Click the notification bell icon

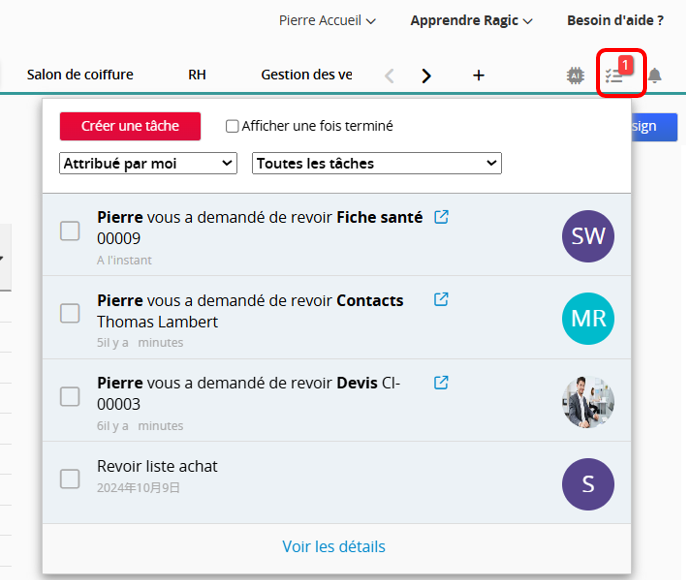[654, 76]
